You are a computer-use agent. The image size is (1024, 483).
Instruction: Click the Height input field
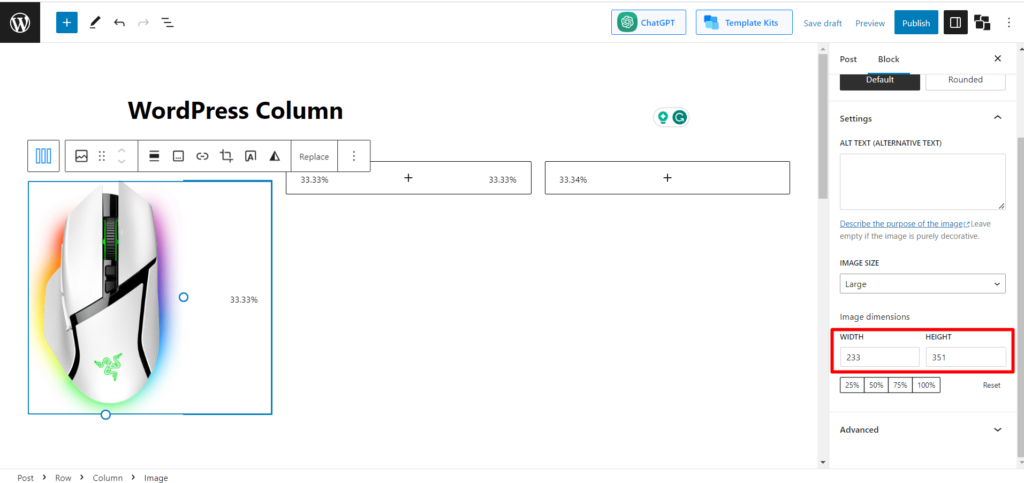click(965, 357)
